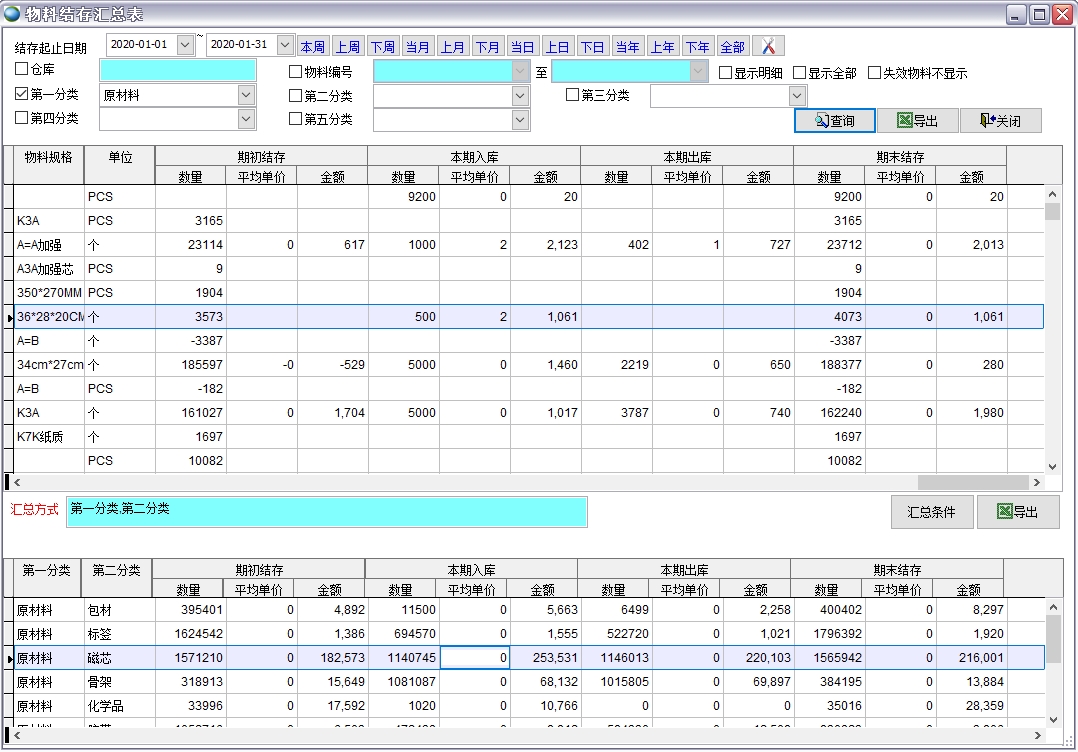Open the 第三分类 dropdown list
Viewport: 1078px width, 752px height.
pyautogui.click(x=797, y=96)
